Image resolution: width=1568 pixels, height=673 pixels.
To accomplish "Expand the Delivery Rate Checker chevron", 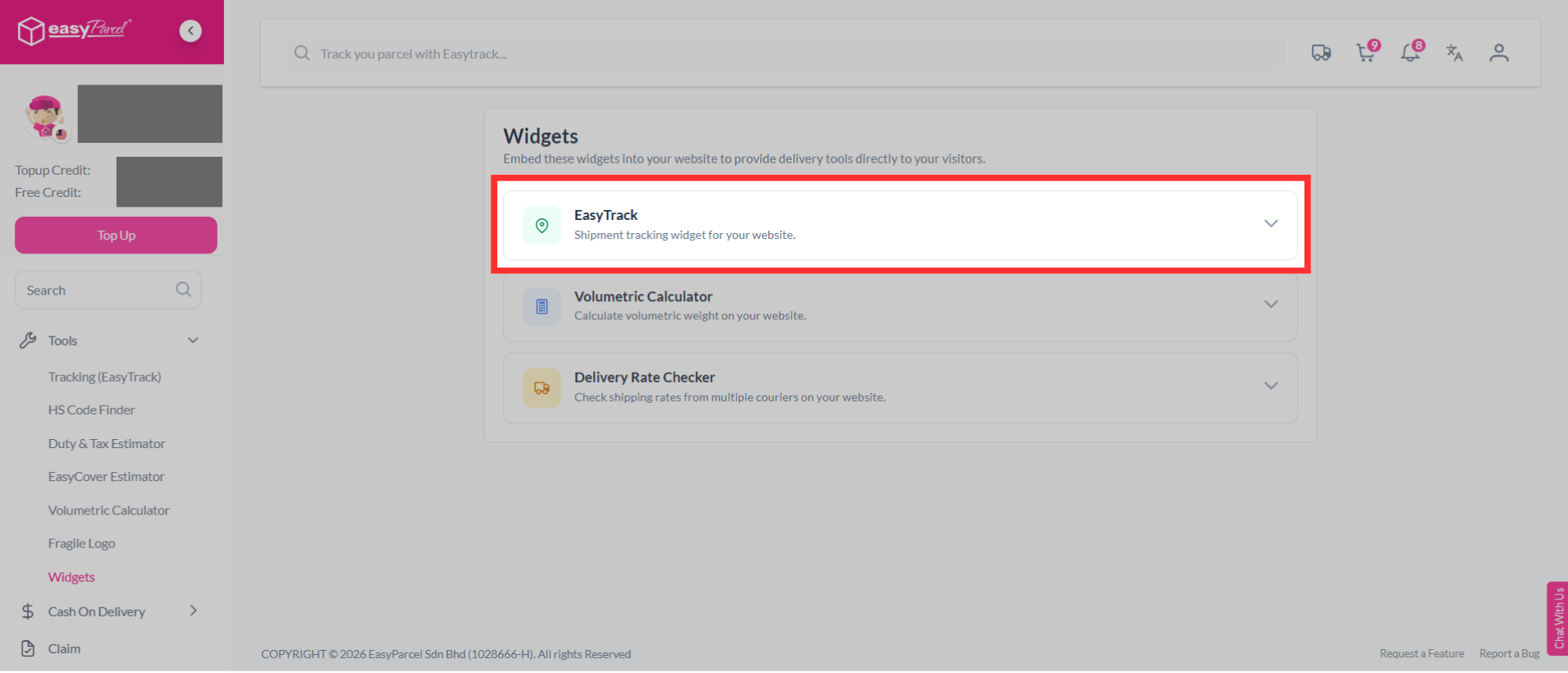I will (x=1271, y=386).
